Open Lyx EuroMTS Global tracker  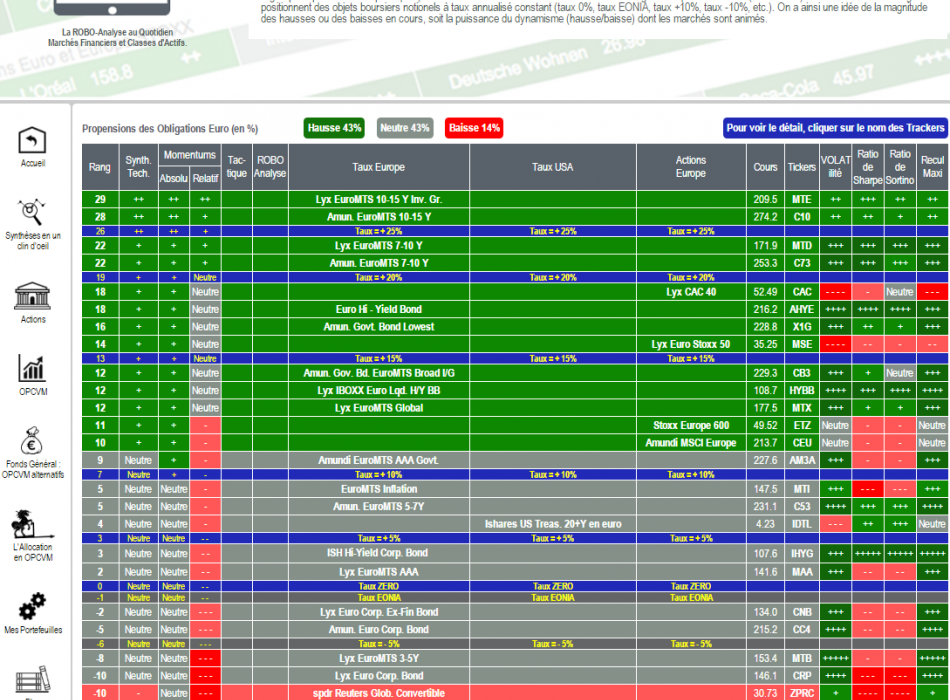[379, 408]
